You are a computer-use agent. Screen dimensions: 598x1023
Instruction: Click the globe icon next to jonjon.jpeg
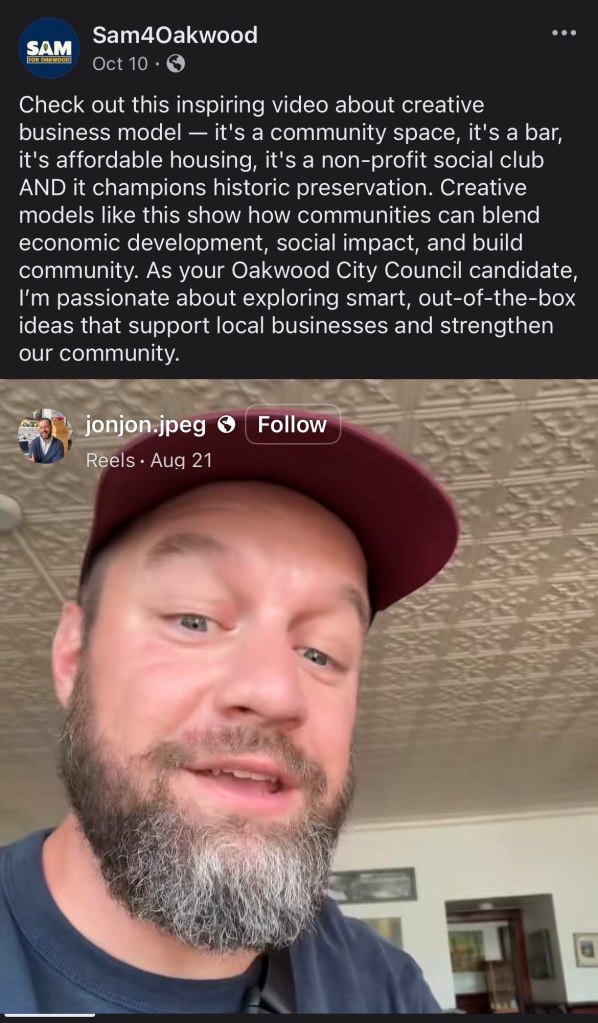click(x=226, y=425)
